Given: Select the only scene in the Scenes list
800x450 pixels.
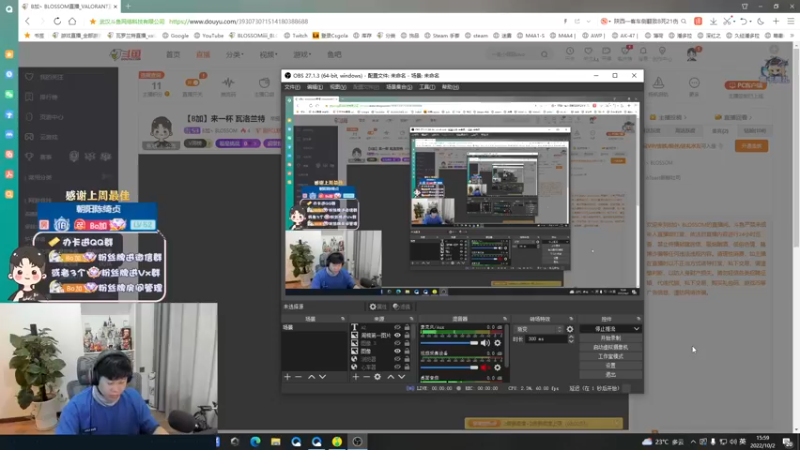Looking at the screenshot, I should tap(314, 328).
